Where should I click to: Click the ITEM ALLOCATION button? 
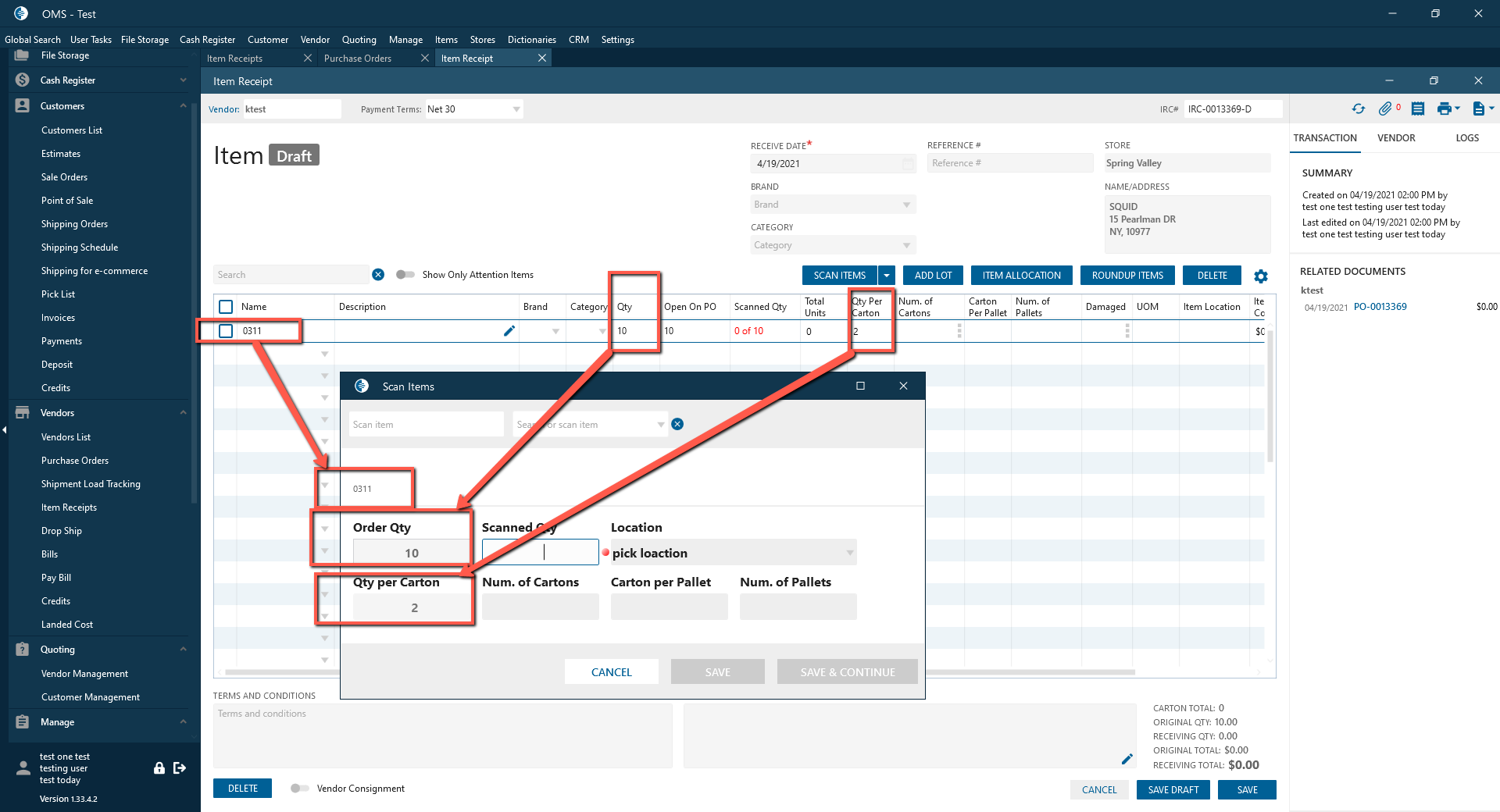coord(1022,276)
